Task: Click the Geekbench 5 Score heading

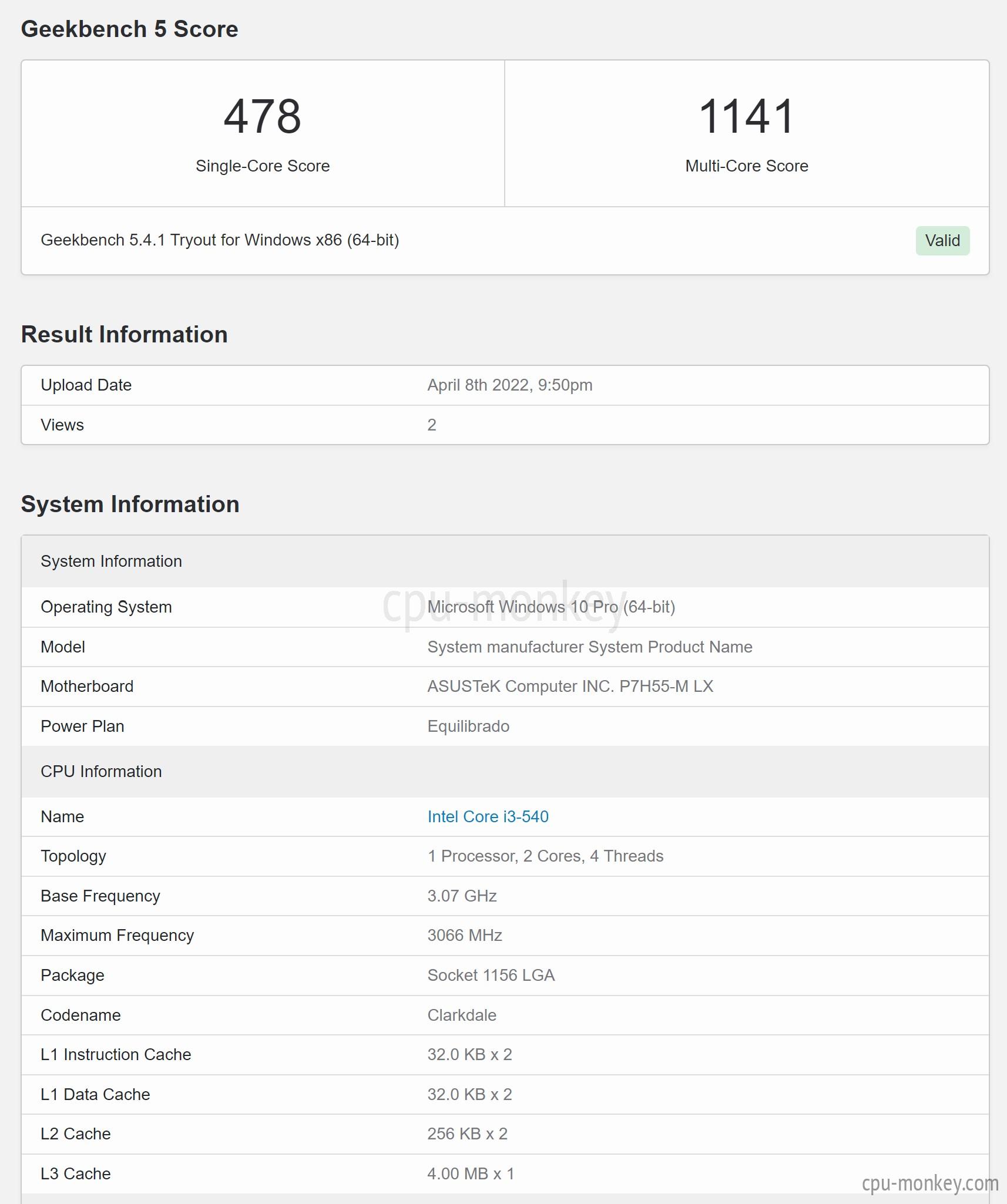Action: 129,29
